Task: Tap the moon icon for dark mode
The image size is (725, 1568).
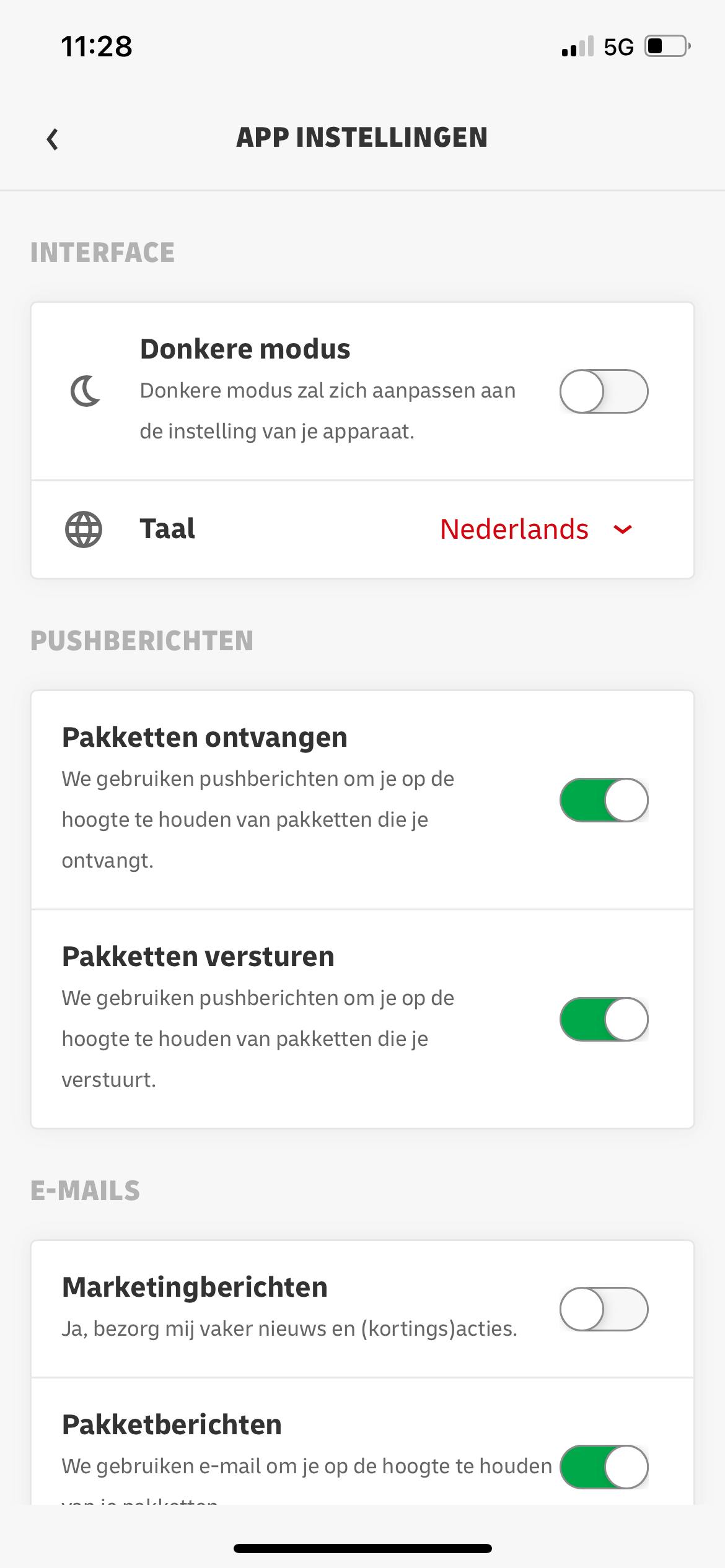Action: pos(85,391)
